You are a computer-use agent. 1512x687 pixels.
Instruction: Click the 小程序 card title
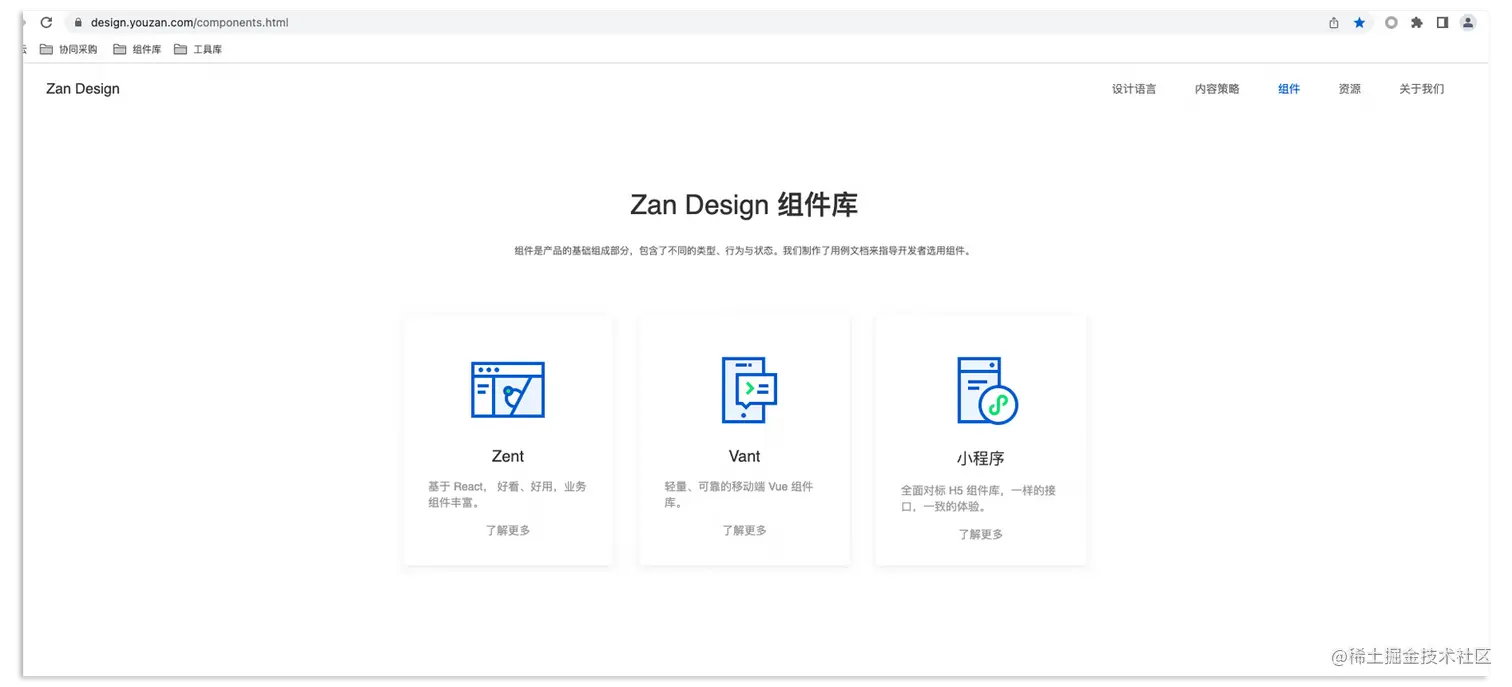980,458
